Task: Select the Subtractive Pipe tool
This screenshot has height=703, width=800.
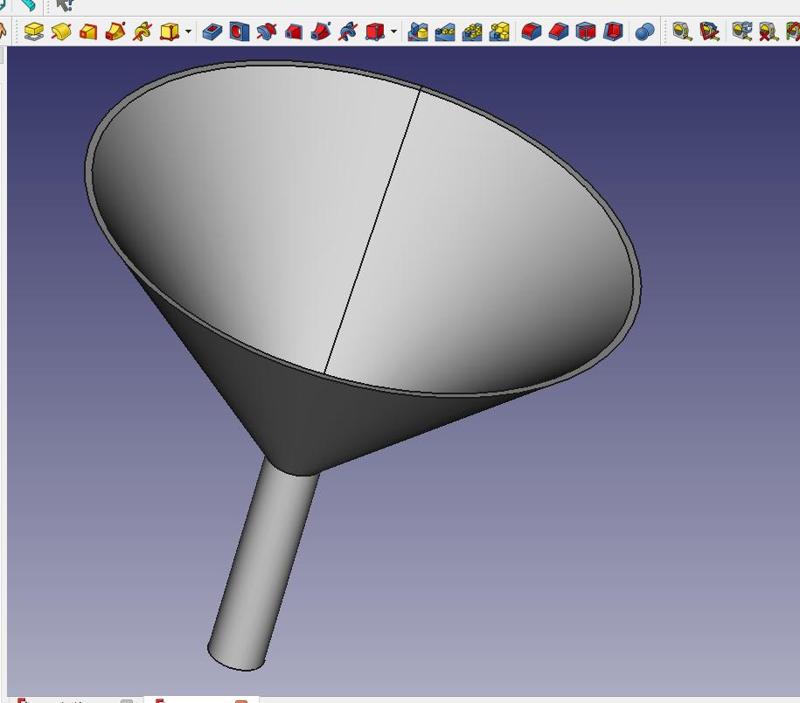Action: click(321, 32)
